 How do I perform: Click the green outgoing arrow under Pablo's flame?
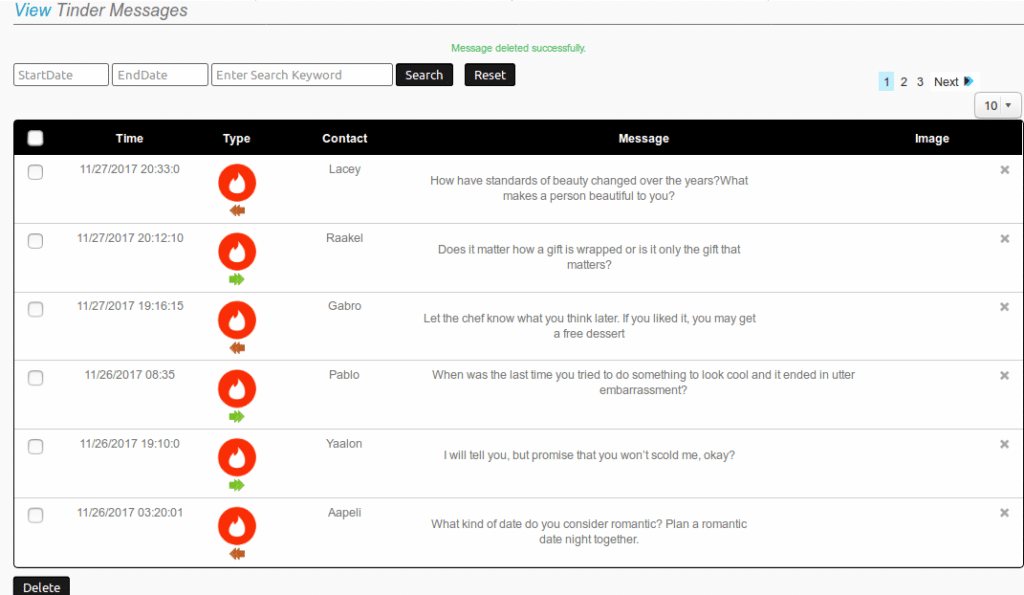237,417
